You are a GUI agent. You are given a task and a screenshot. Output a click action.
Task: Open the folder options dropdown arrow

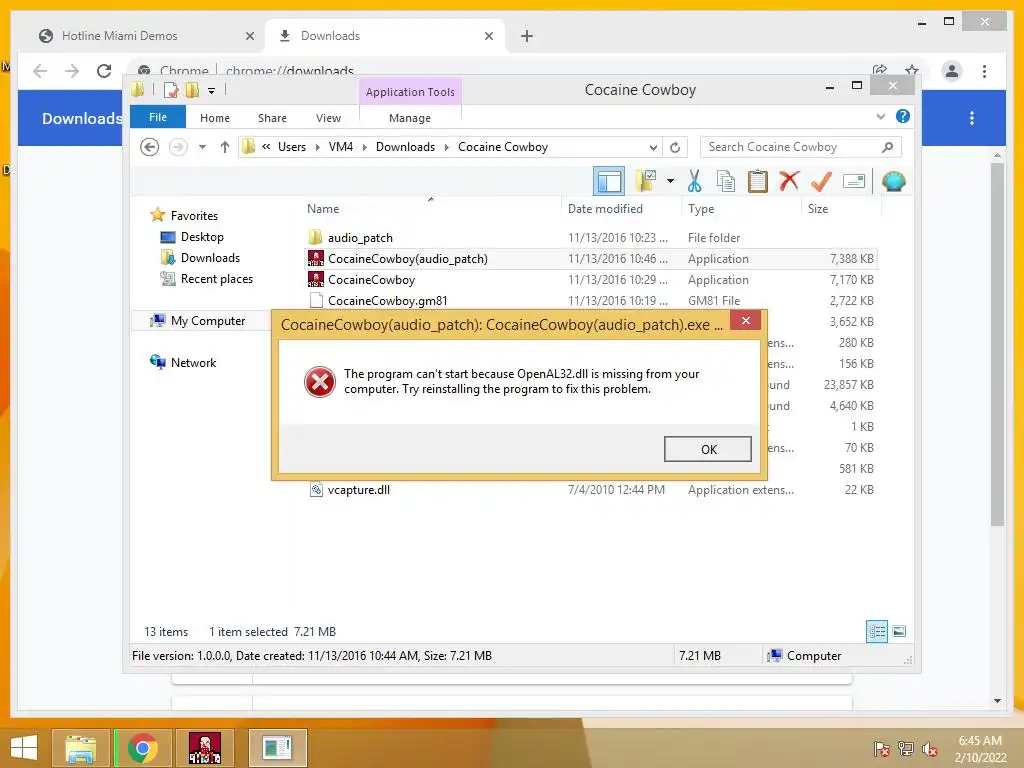[x=670, y=181]
